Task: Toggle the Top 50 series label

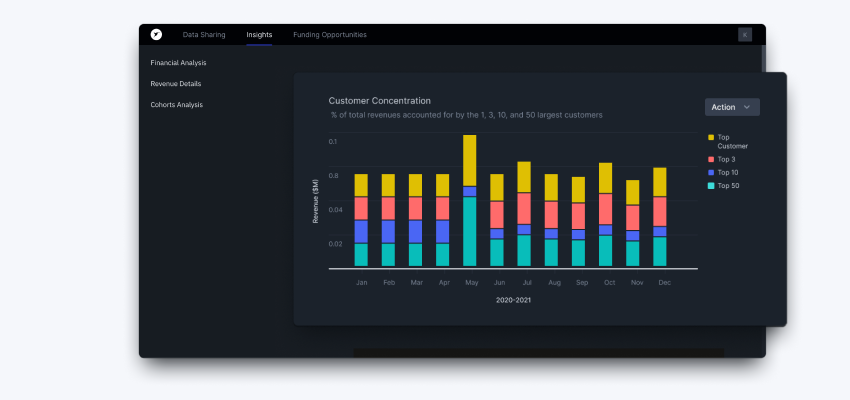Action: coord(728,186)
